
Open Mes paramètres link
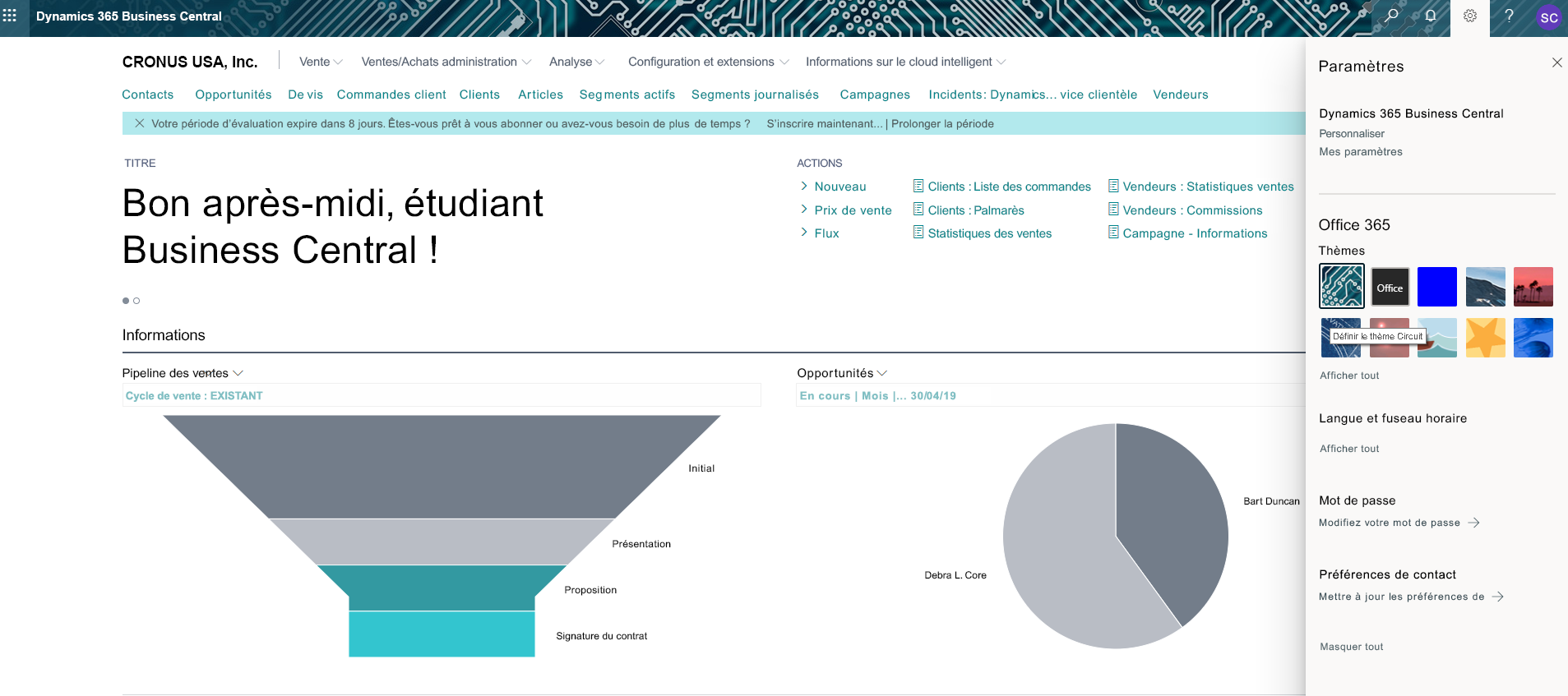[1361, 151]
